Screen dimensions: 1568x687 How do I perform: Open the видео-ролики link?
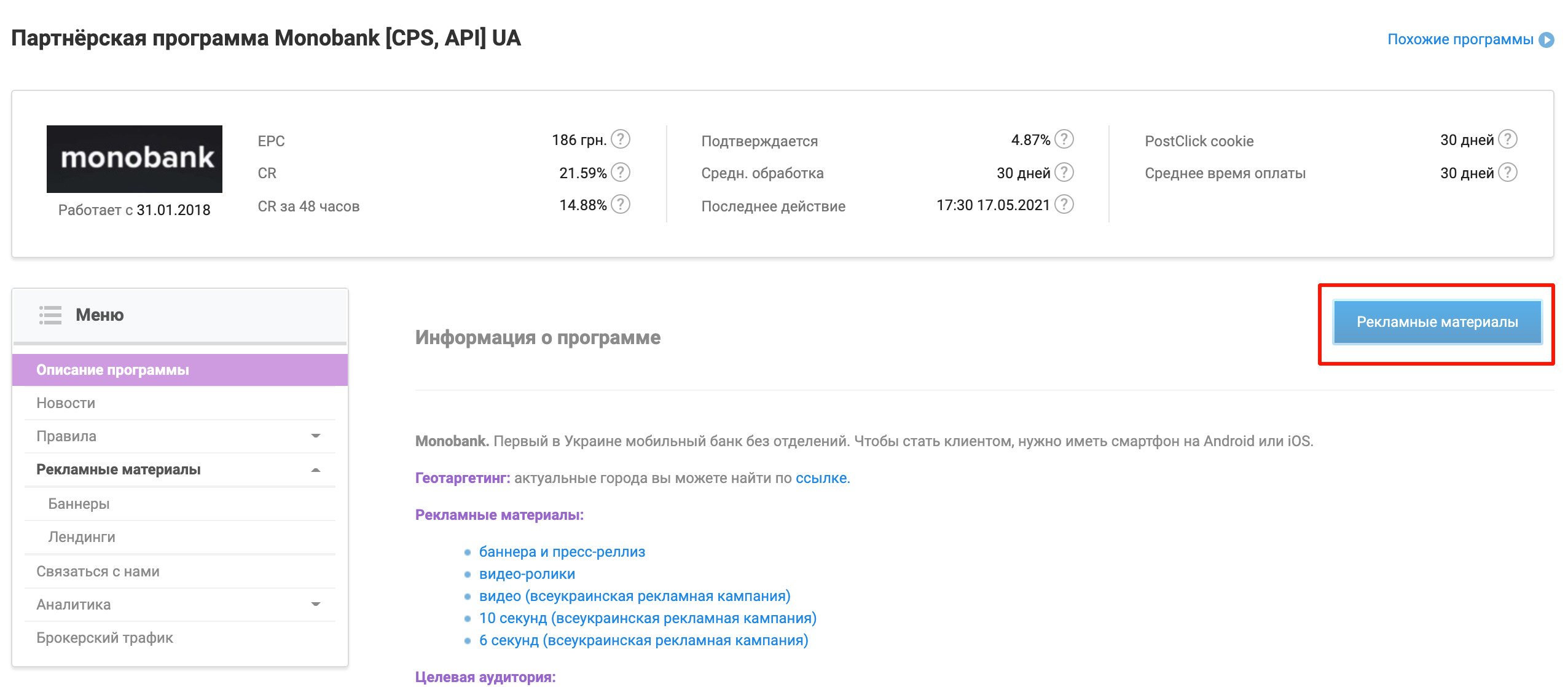click(527, 574)
